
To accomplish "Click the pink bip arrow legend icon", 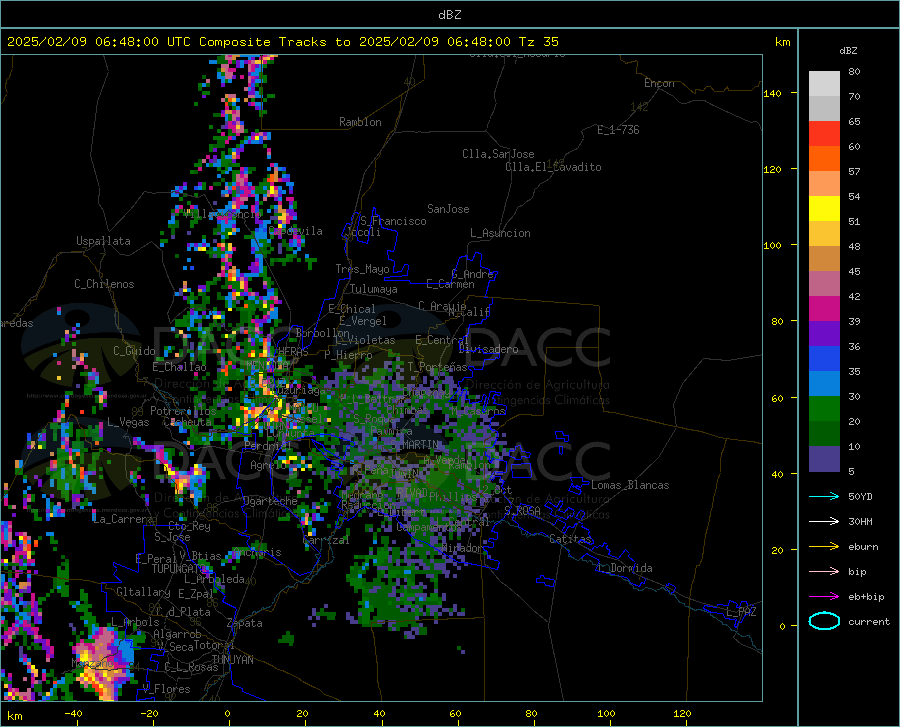I will tap(824, 572).
